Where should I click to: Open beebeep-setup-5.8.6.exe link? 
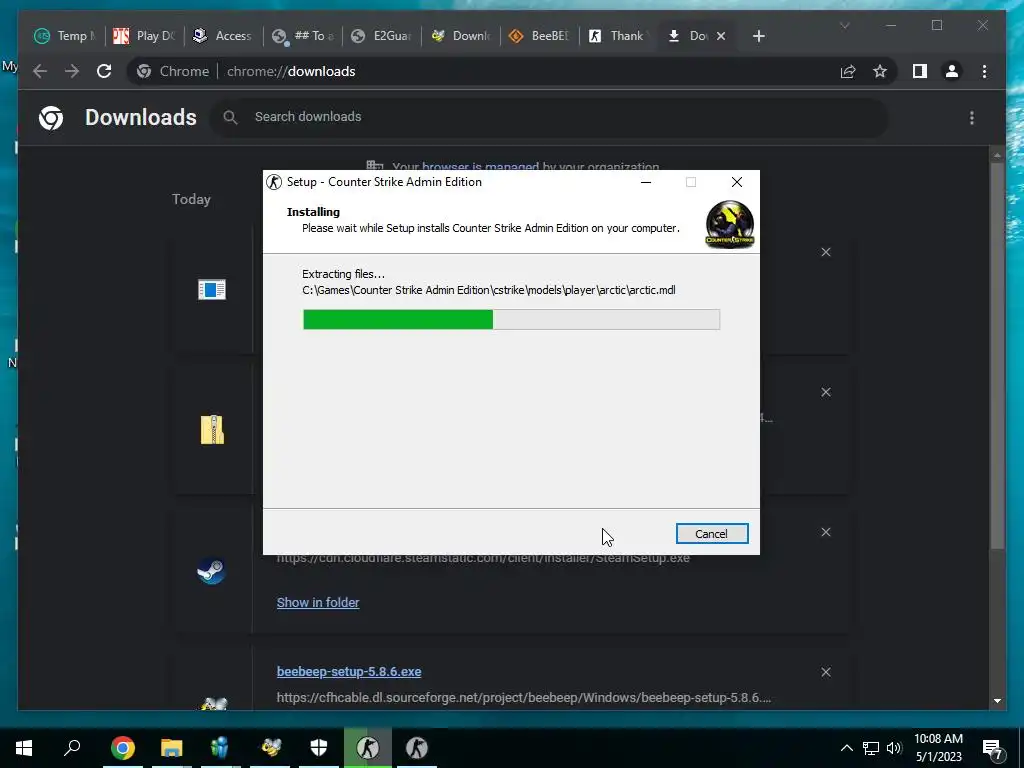349,671
